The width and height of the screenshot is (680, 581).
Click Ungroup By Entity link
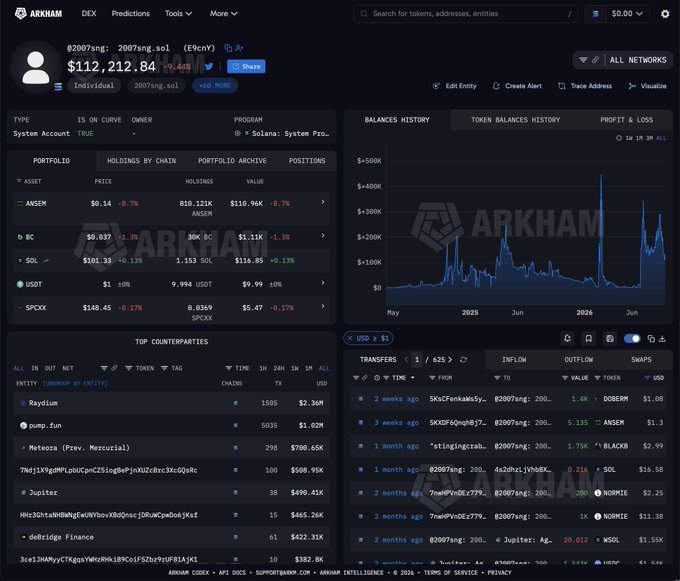click(75, 384)
